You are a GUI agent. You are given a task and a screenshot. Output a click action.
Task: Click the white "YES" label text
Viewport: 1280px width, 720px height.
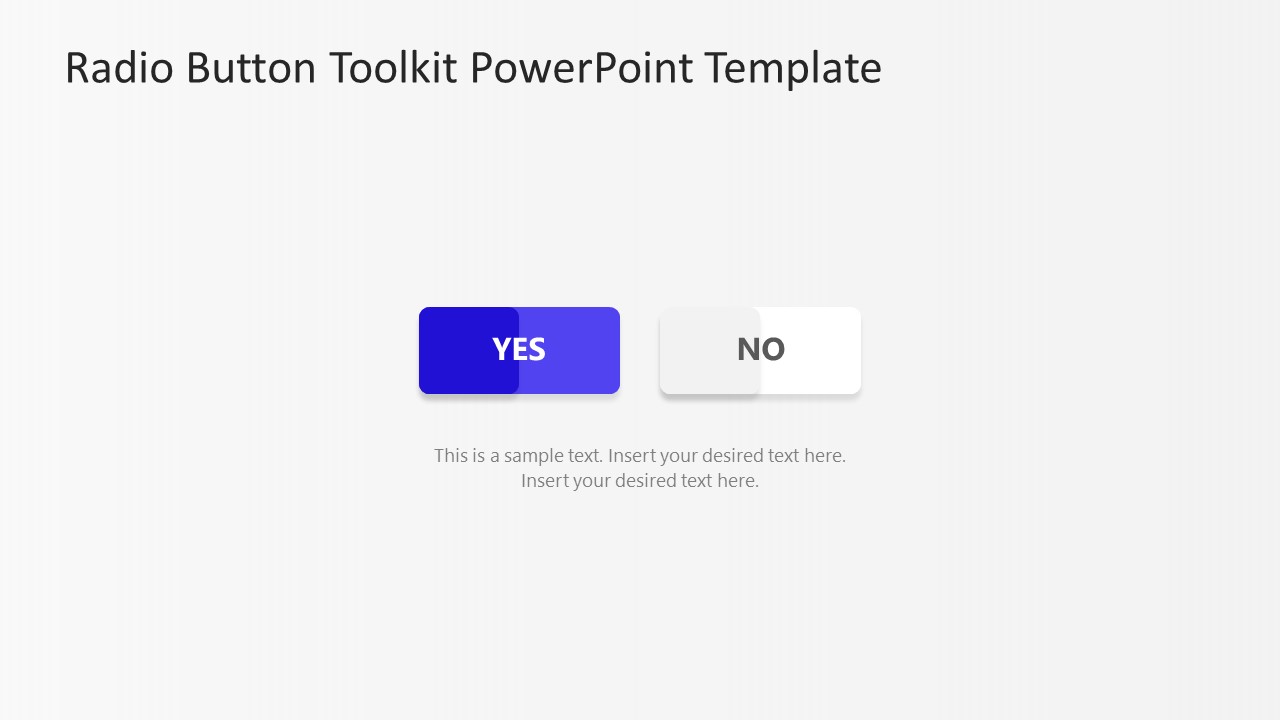click(x=519, y=349)
